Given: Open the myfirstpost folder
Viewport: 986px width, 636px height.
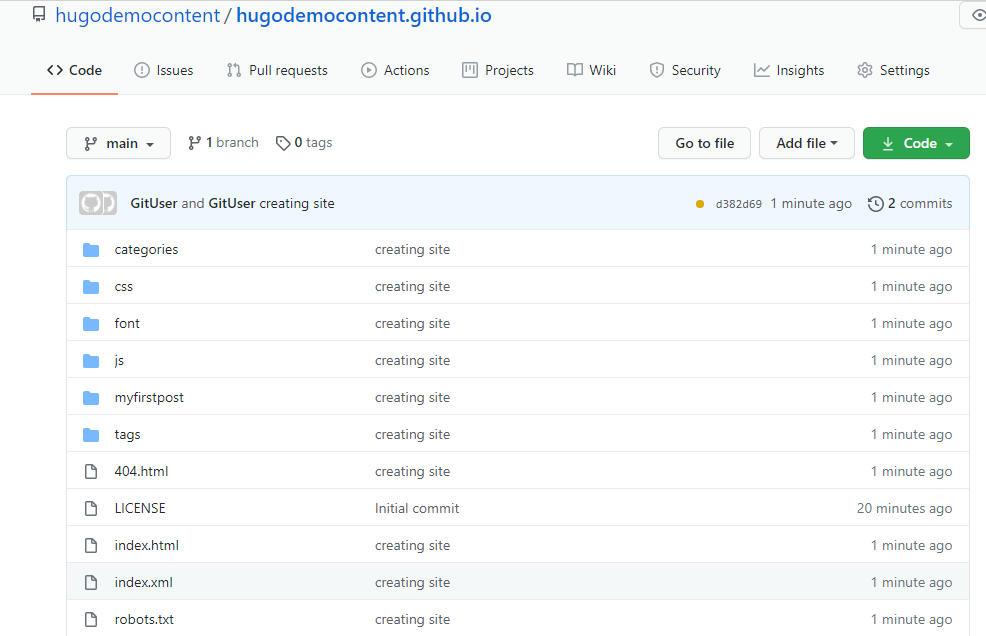Looking at the screenshot, I should click(x=149, y=397).
